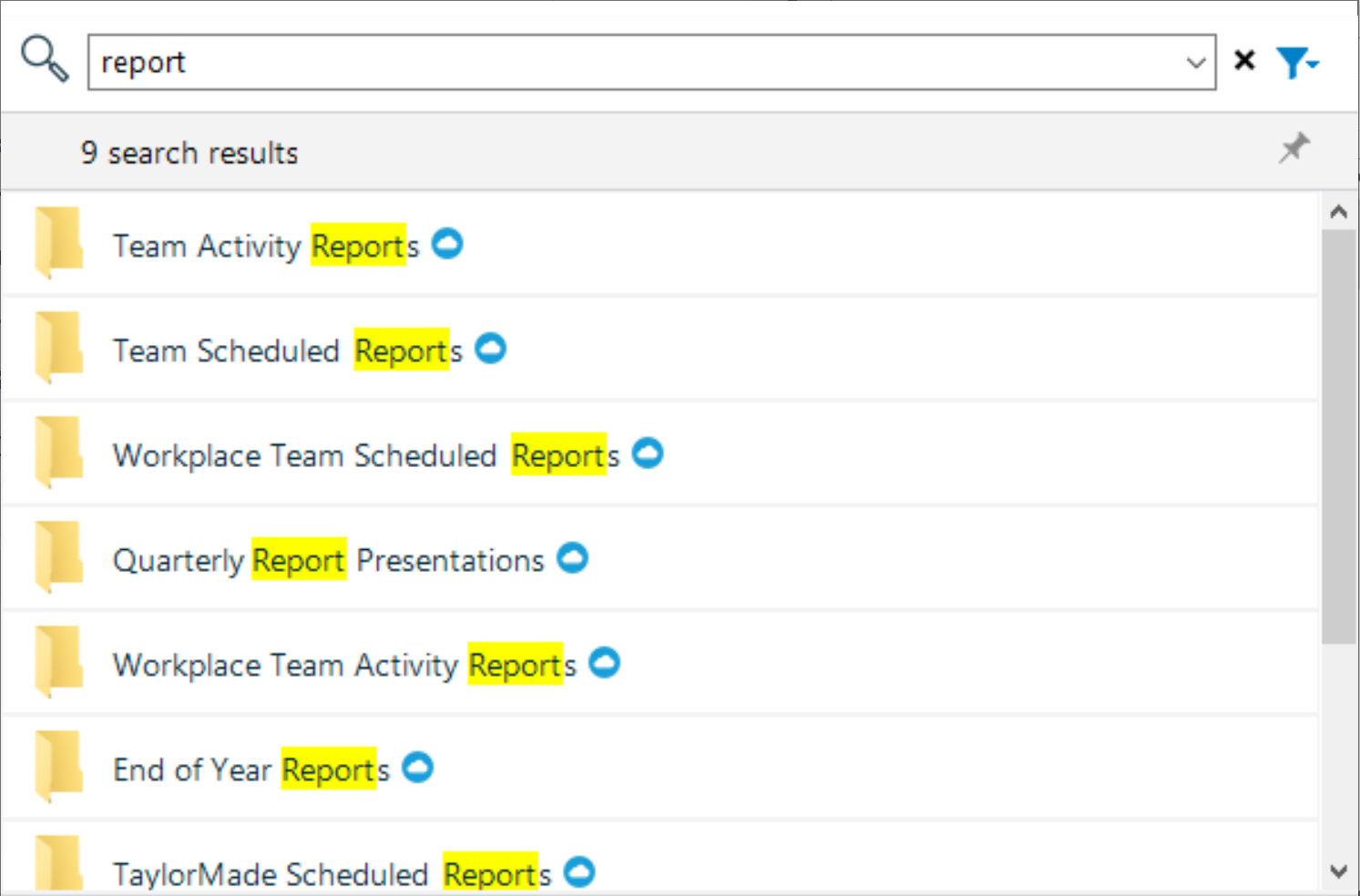Click cloud icon beside TaylorMade Scheduled Reports

pos(579,871)
